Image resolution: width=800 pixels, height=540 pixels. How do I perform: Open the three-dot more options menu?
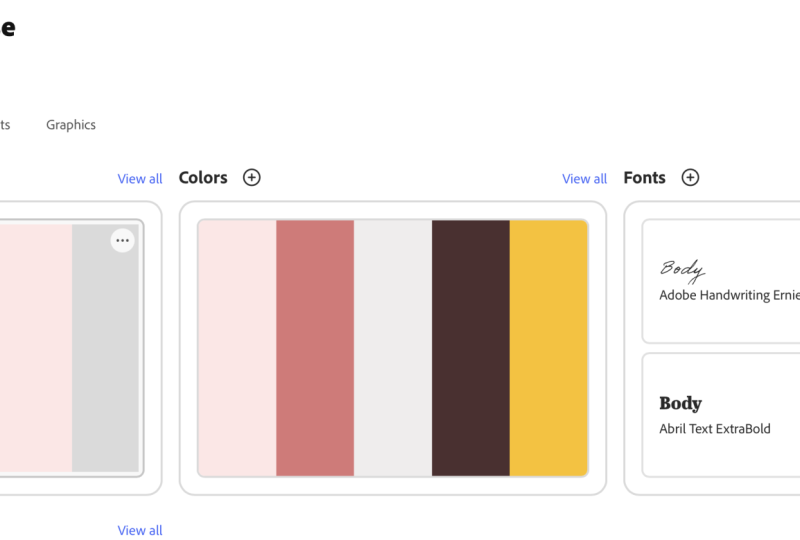point(122,240)
